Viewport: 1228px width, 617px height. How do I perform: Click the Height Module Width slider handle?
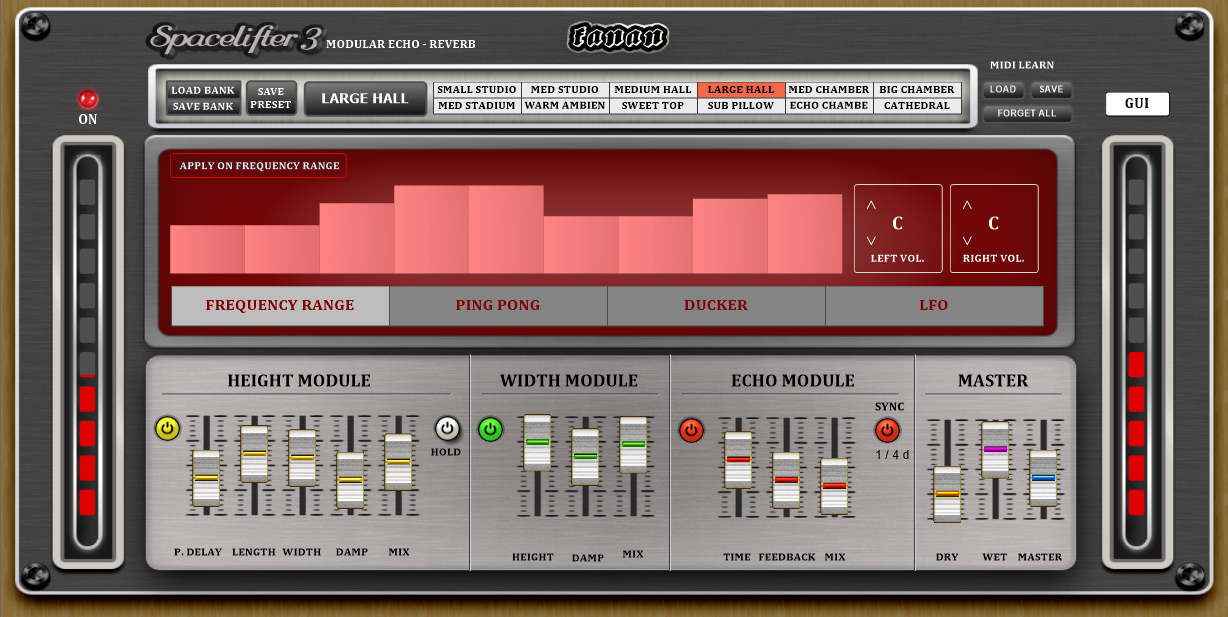click(302, 458)
